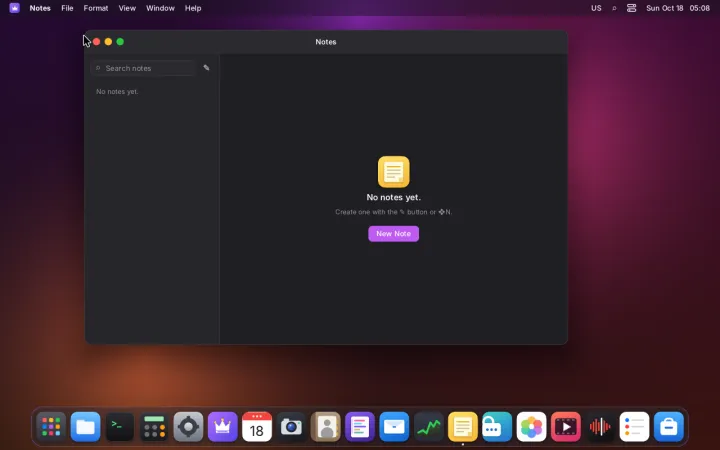Image resolution: width=720 pixels, height=450 pixels.
Task: Open the Calendar icon showing 18
Action: (x=257, y=427)
